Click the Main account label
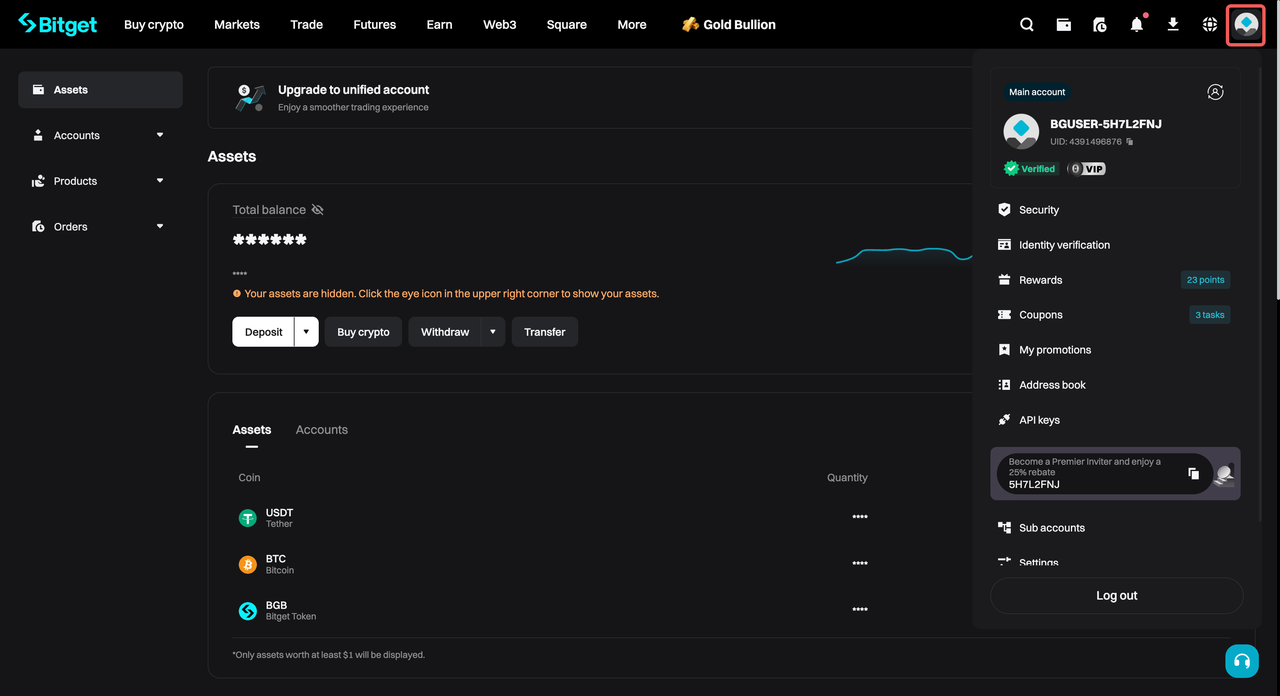This screenshot has height=696, width=1280. (x=1037, y=92)
